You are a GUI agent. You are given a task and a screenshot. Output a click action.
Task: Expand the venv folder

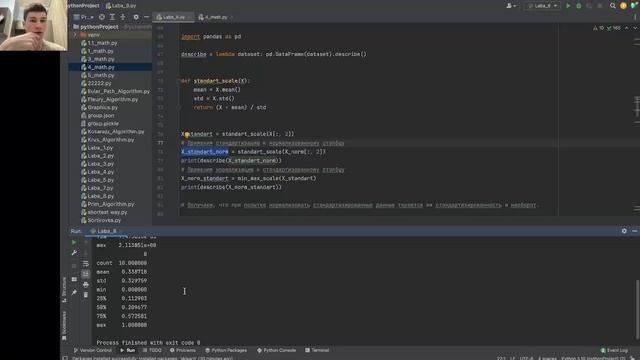click(x=75, y=35)
